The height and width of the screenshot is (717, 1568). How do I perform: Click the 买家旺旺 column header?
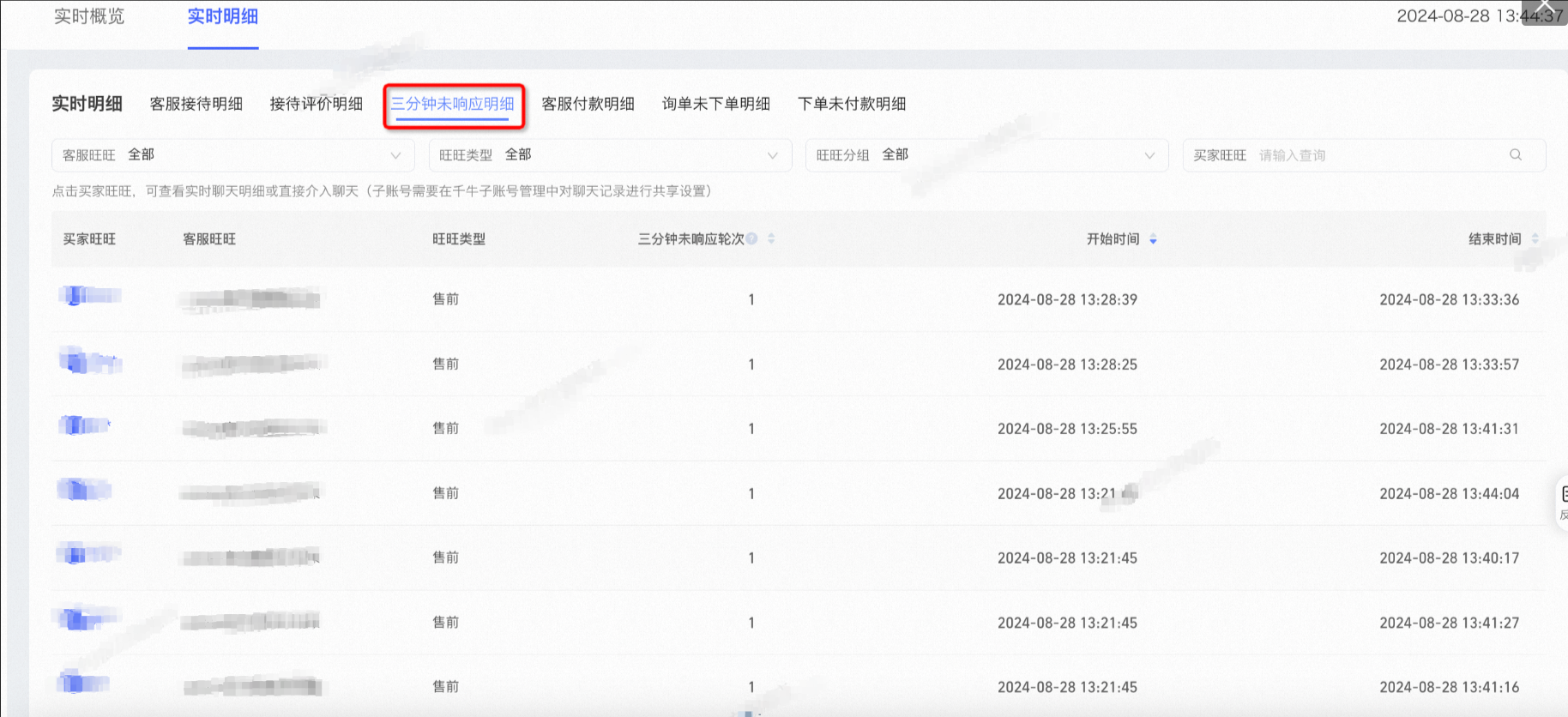pos(89,239)
